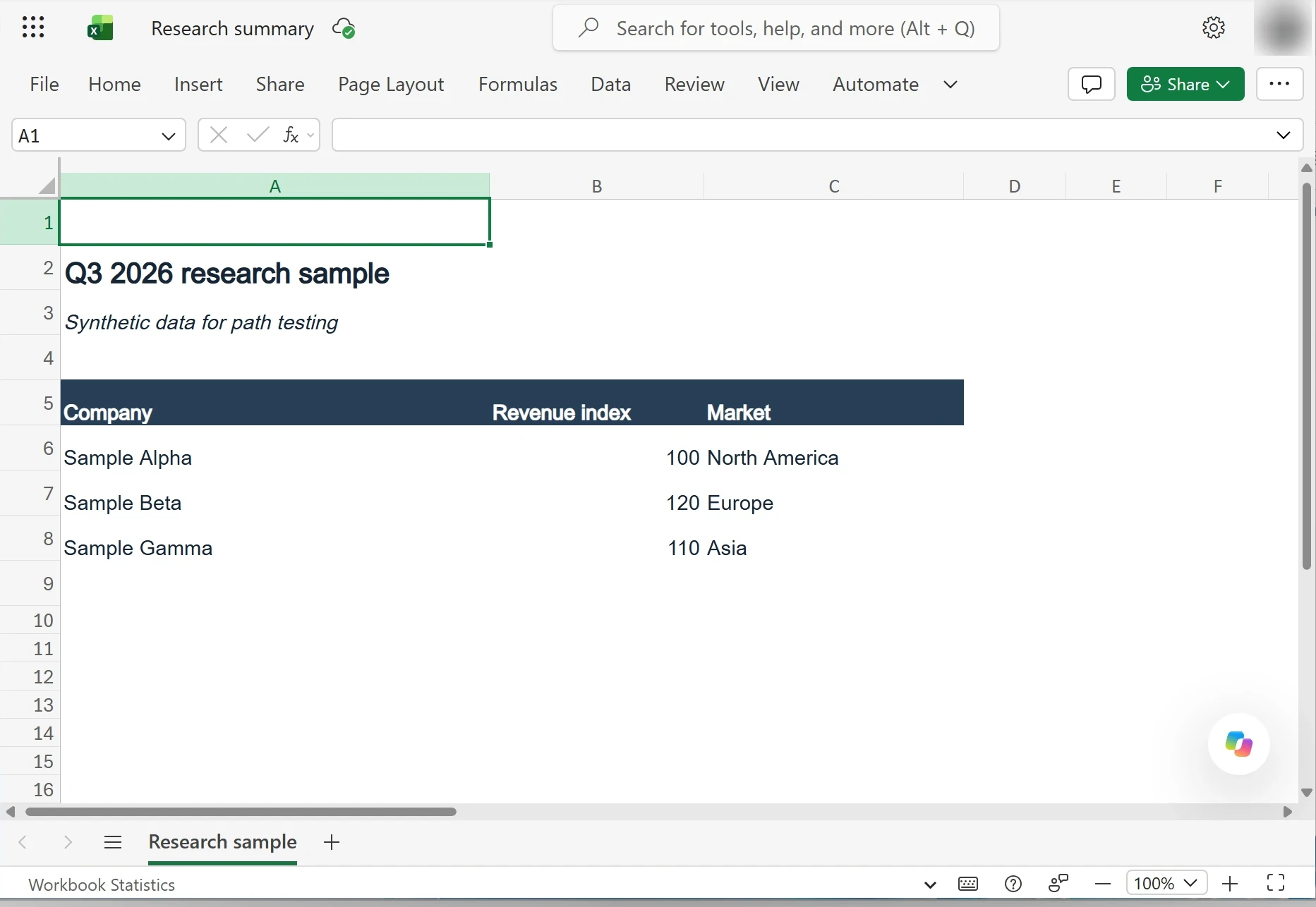Open the more options ellipsis button
Screen dimensions: 1316x907
click(x=1279, y=84)
